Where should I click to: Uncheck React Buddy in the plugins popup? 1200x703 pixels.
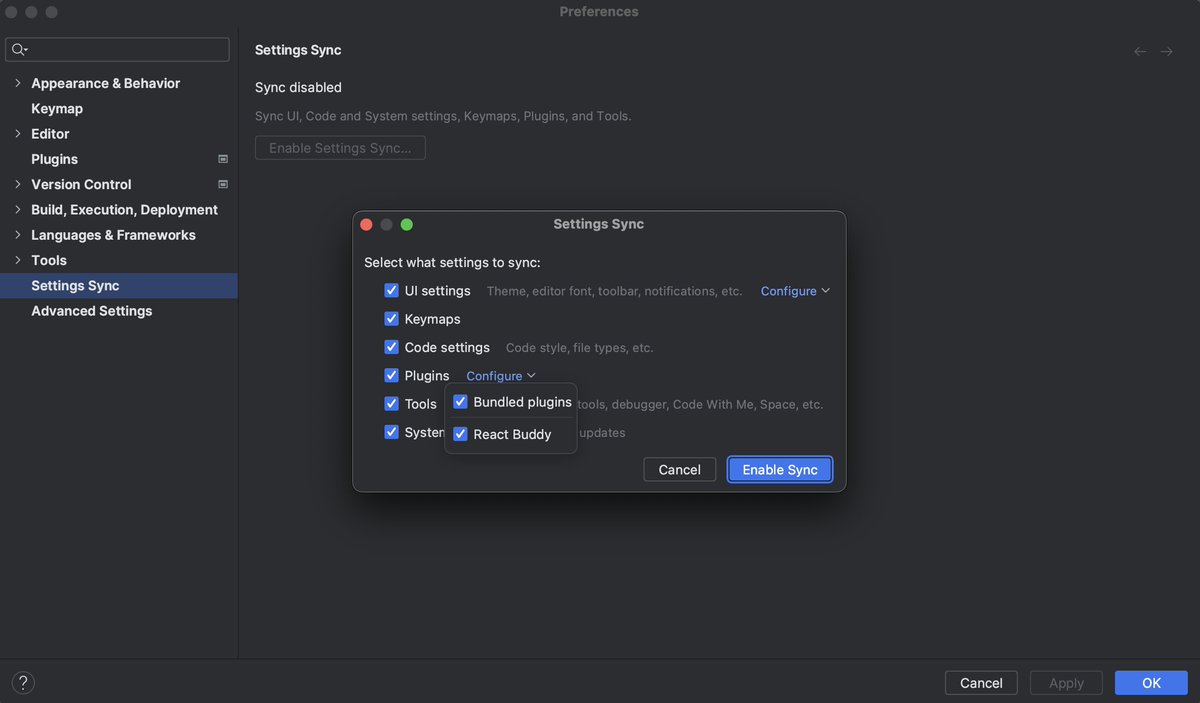(x=460, y=433)
